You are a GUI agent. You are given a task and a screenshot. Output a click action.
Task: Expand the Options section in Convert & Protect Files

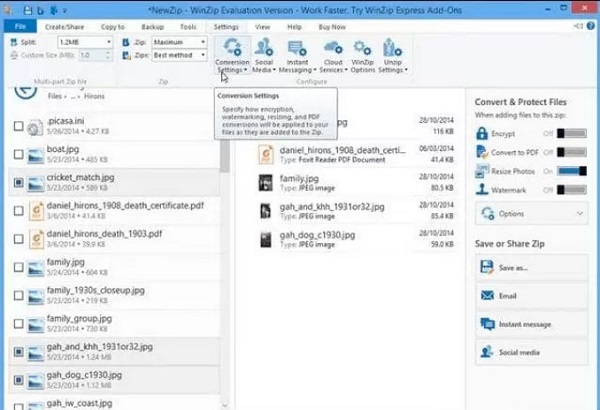[532, 214]
